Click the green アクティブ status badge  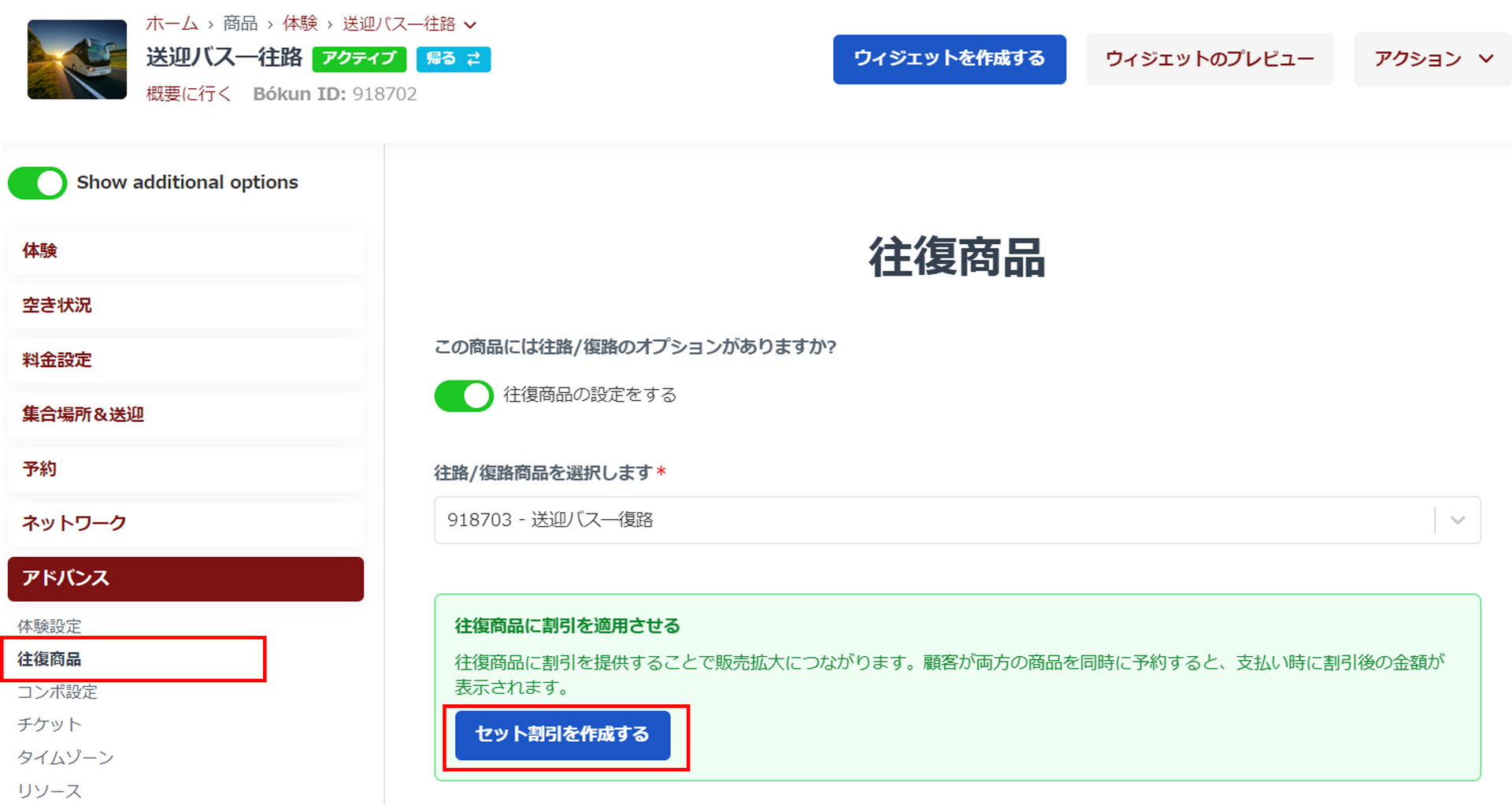pos(359,59)
